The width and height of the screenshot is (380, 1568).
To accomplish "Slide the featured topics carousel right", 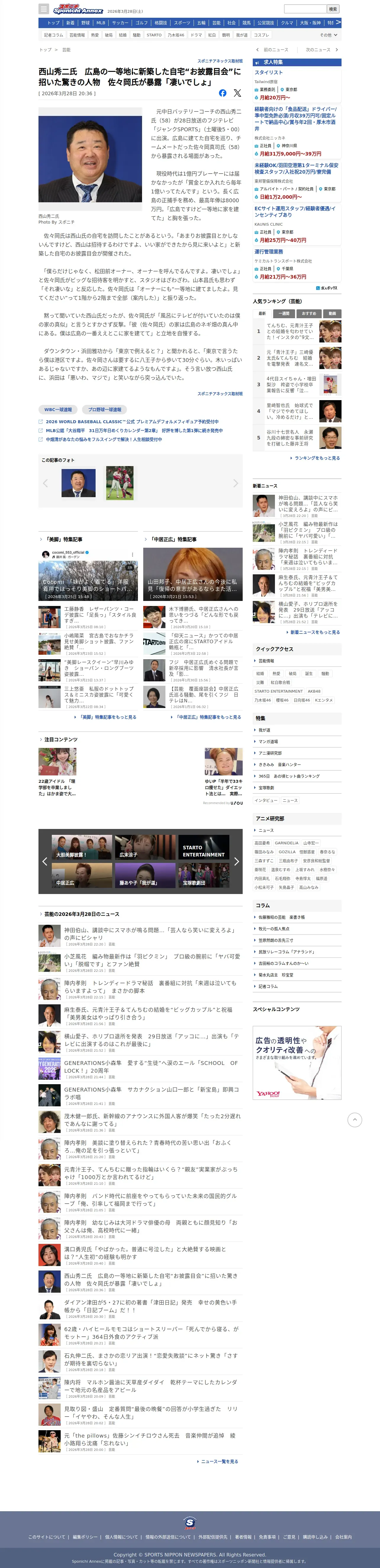I will 236,861.
